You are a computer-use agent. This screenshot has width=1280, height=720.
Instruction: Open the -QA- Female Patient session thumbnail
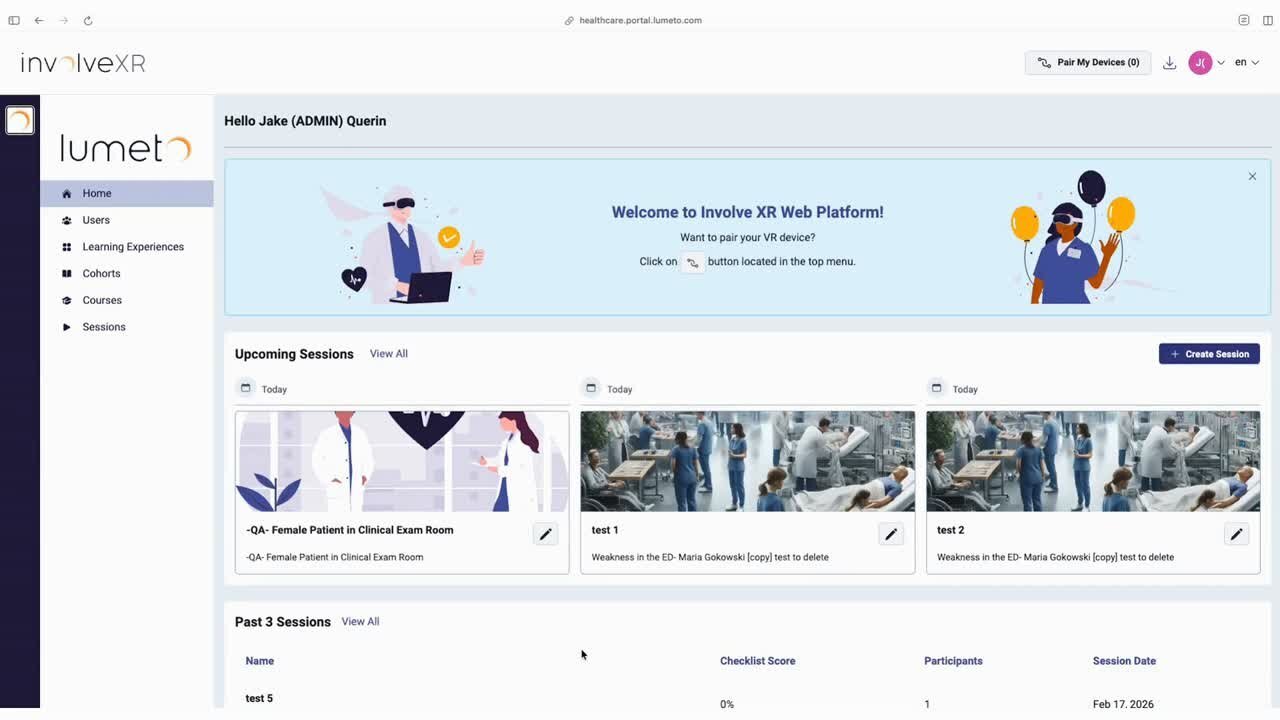click(402, 461)
